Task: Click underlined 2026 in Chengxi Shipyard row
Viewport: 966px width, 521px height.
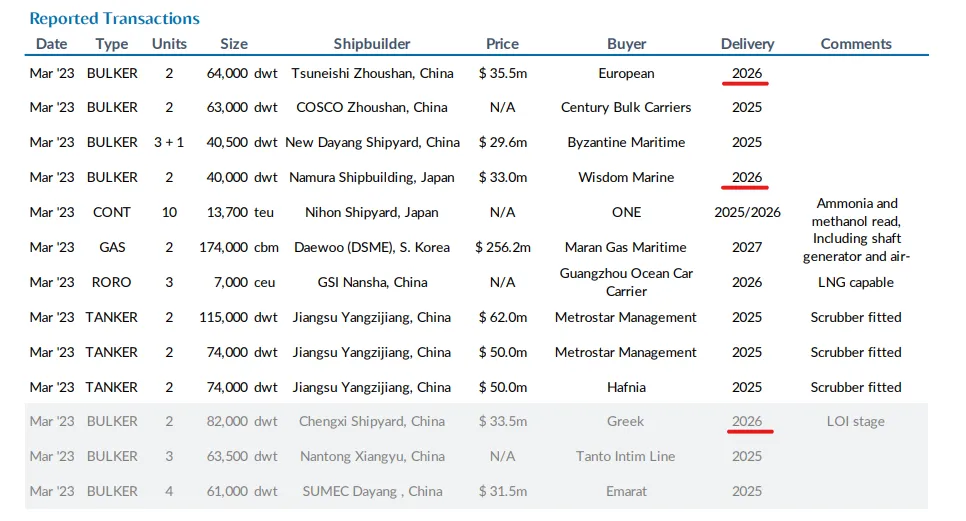Action: (x=747, y=421)
